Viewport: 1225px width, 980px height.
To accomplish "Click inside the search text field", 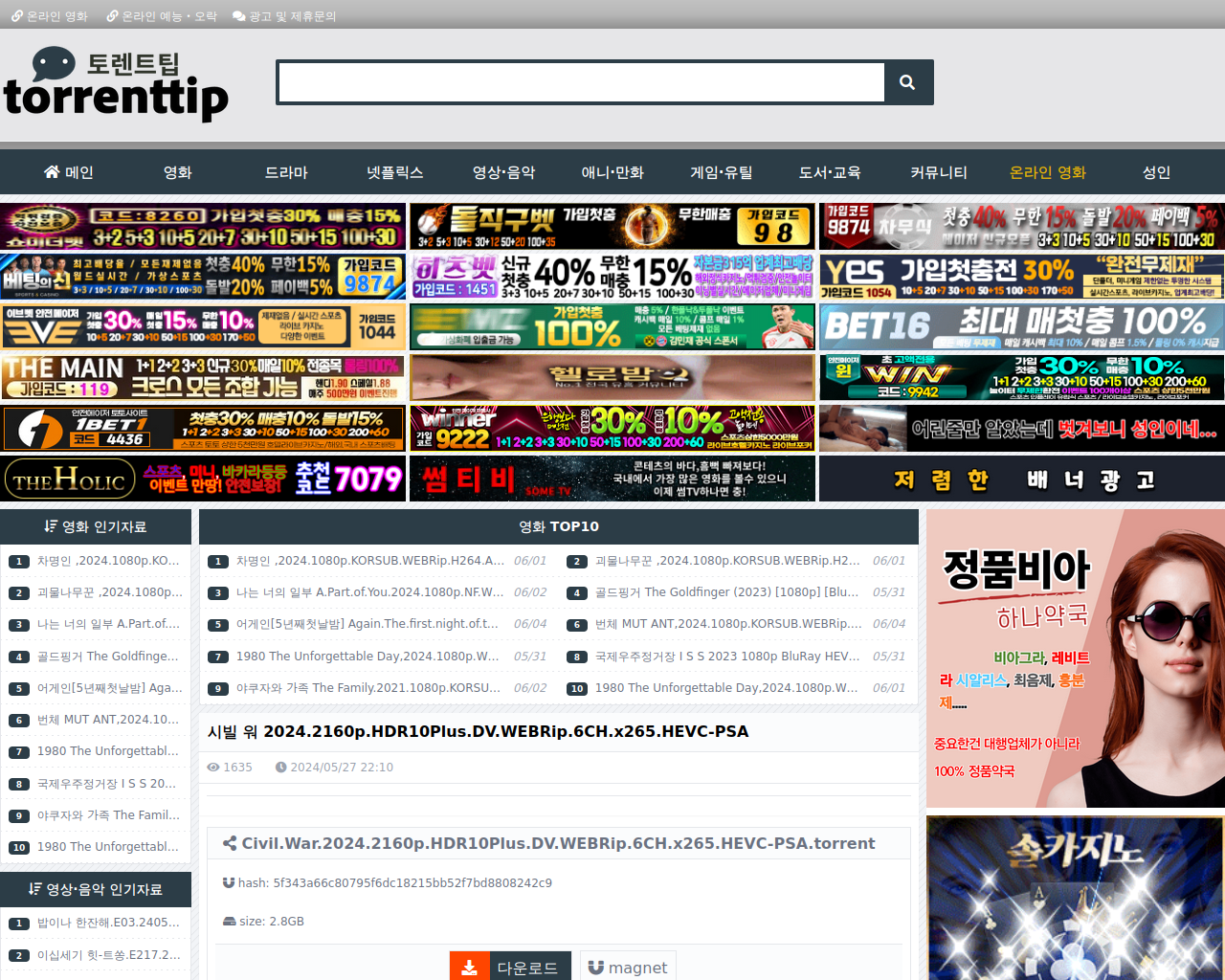I will click(581, 82).
